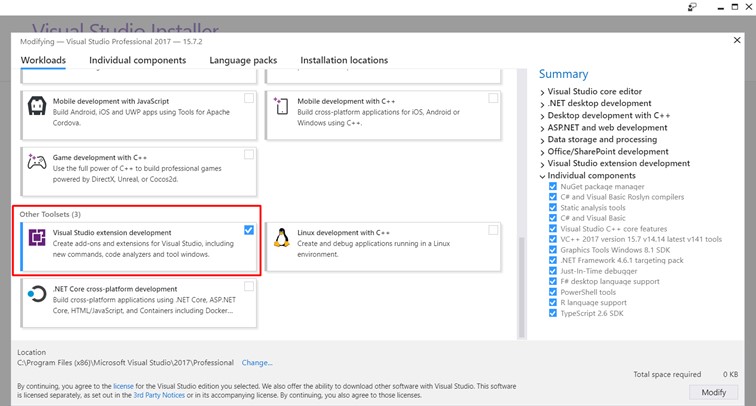Expand ASP.NET and web development in Summary

pos(542,128)
